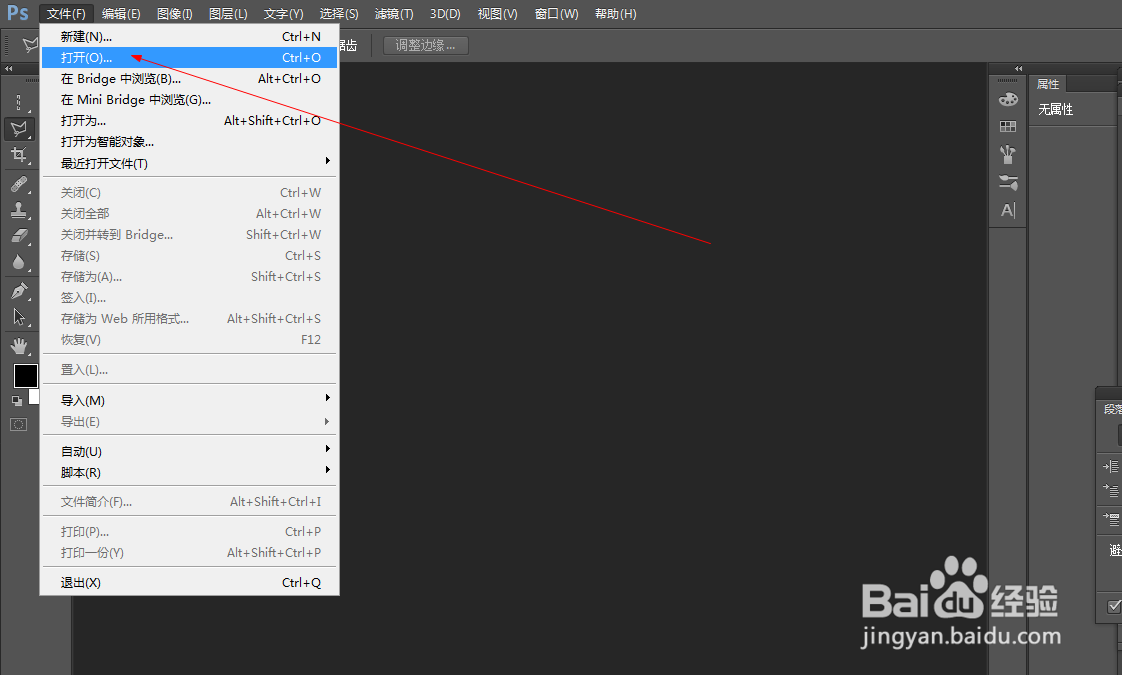Select the Eraser tool
Viewport: 1122px width, 675px height.
[19, 236]
